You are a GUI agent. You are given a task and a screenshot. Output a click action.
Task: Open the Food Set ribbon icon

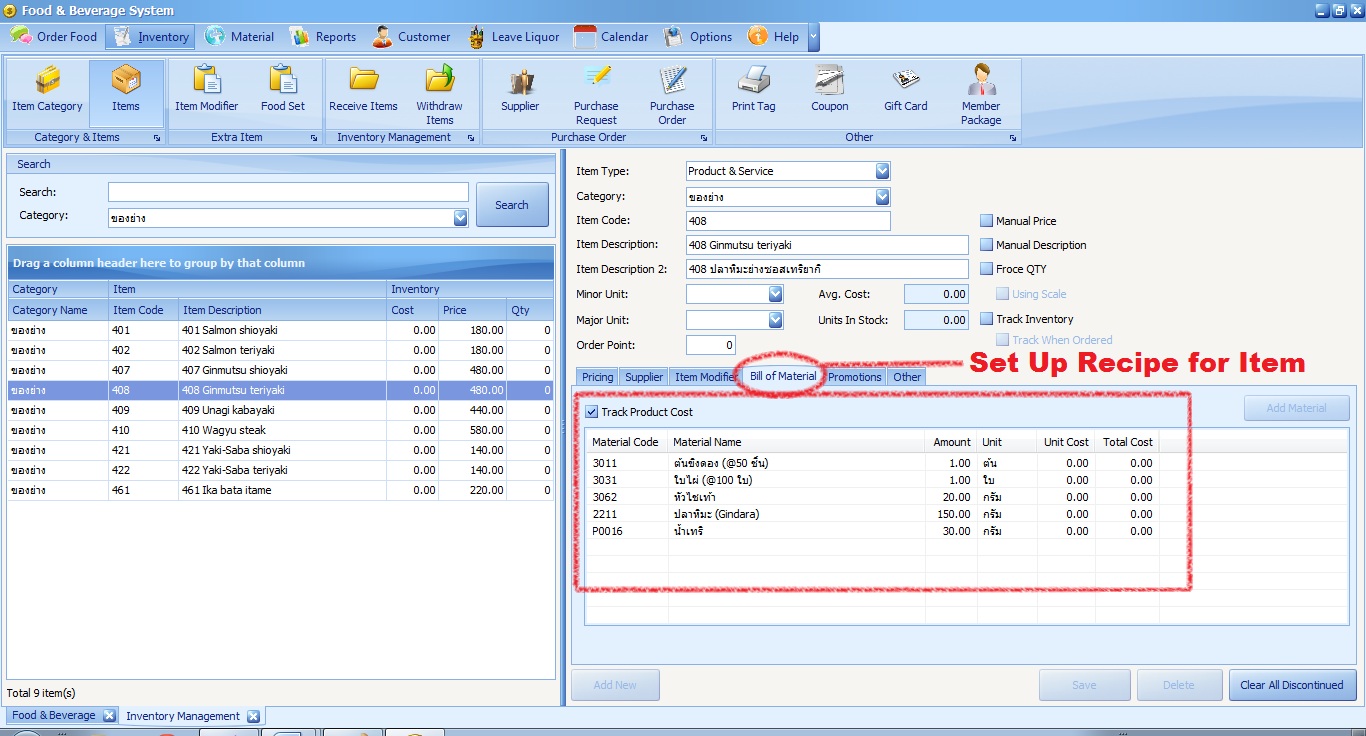tap(283, 92)
